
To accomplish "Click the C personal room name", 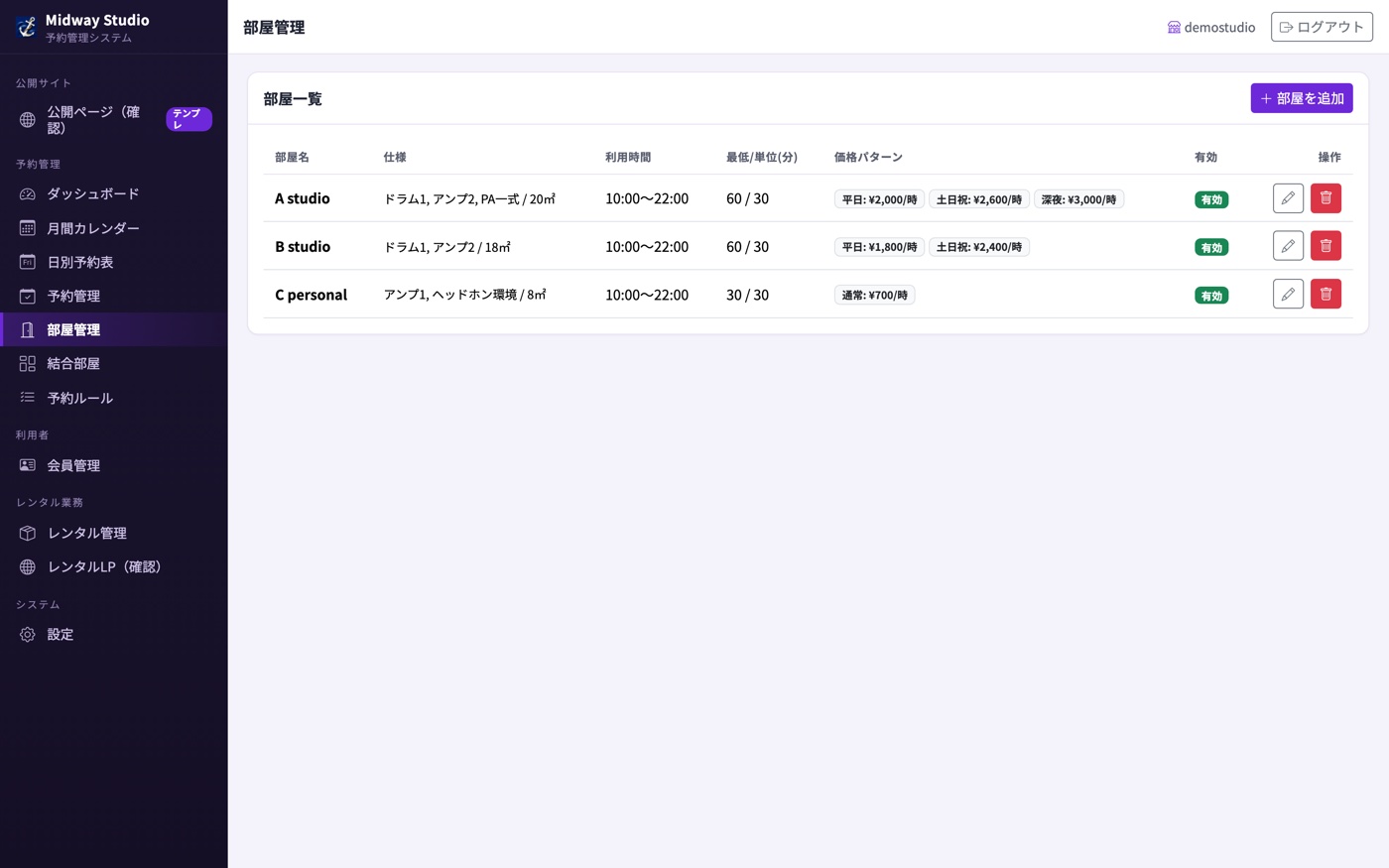I will tap(311, 295).
